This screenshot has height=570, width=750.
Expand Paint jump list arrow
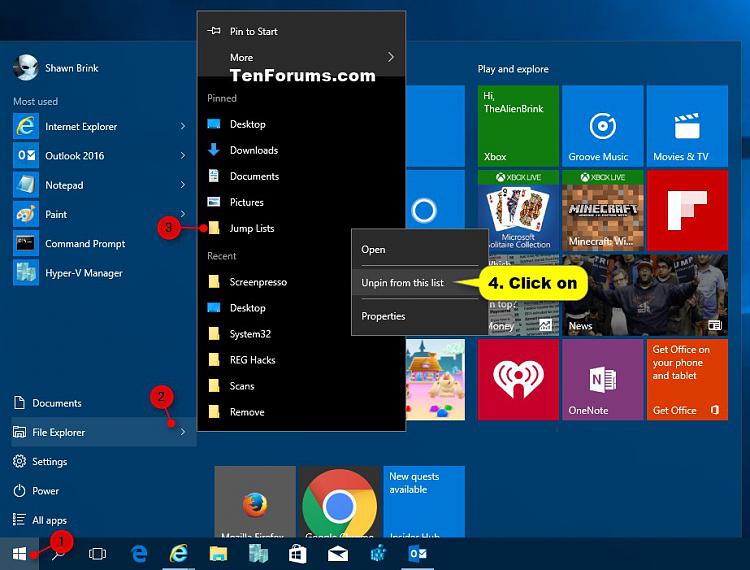click(x=183, y=213)
